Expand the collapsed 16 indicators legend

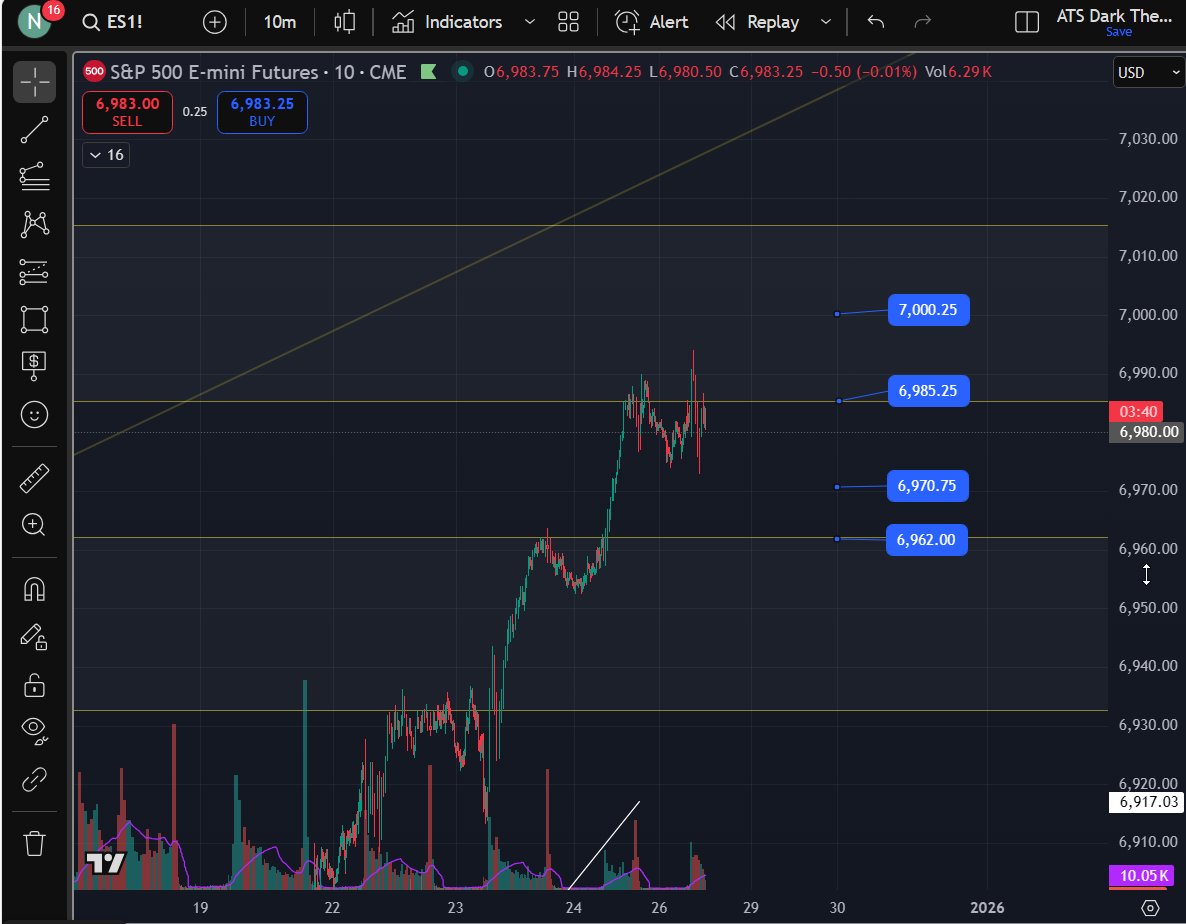pos(106,155)
